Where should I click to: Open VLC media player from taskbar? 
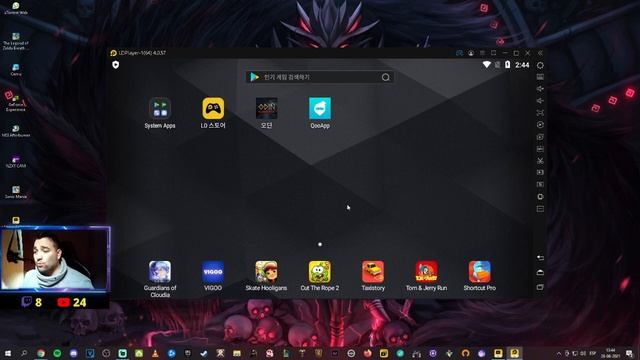click(x=155, y=353)
